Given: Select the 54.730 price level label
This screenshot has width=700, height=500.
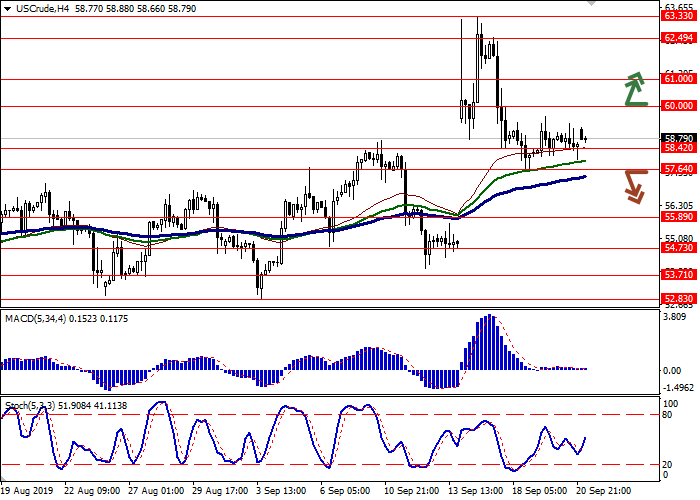Looking at the screenshot, I should coord(678,248).
